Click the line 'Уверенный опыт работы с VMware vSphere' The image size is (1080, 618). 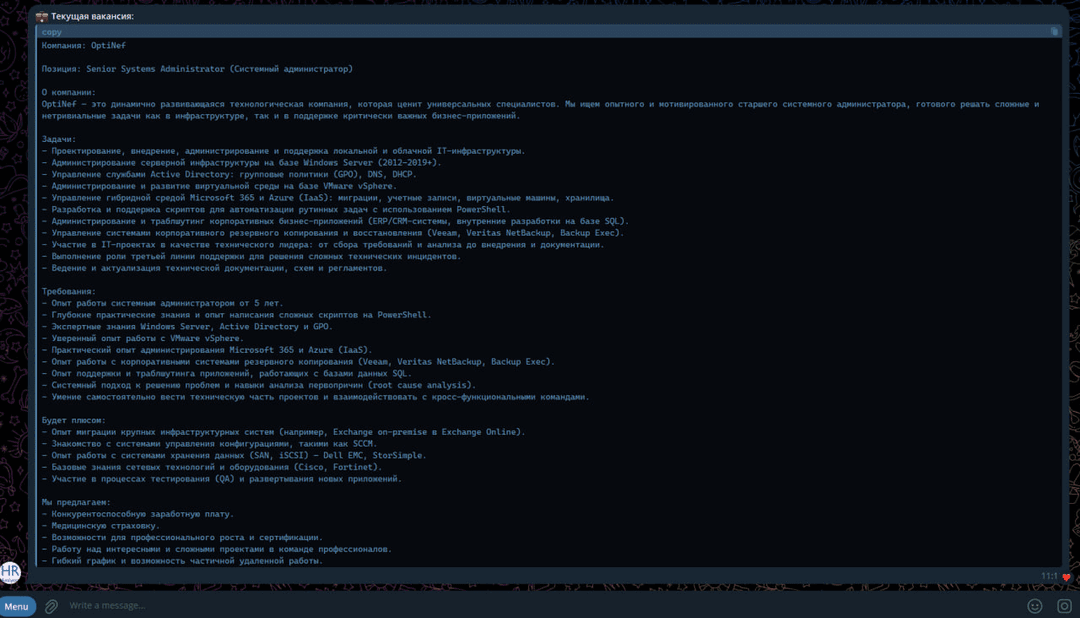[143, 338]
